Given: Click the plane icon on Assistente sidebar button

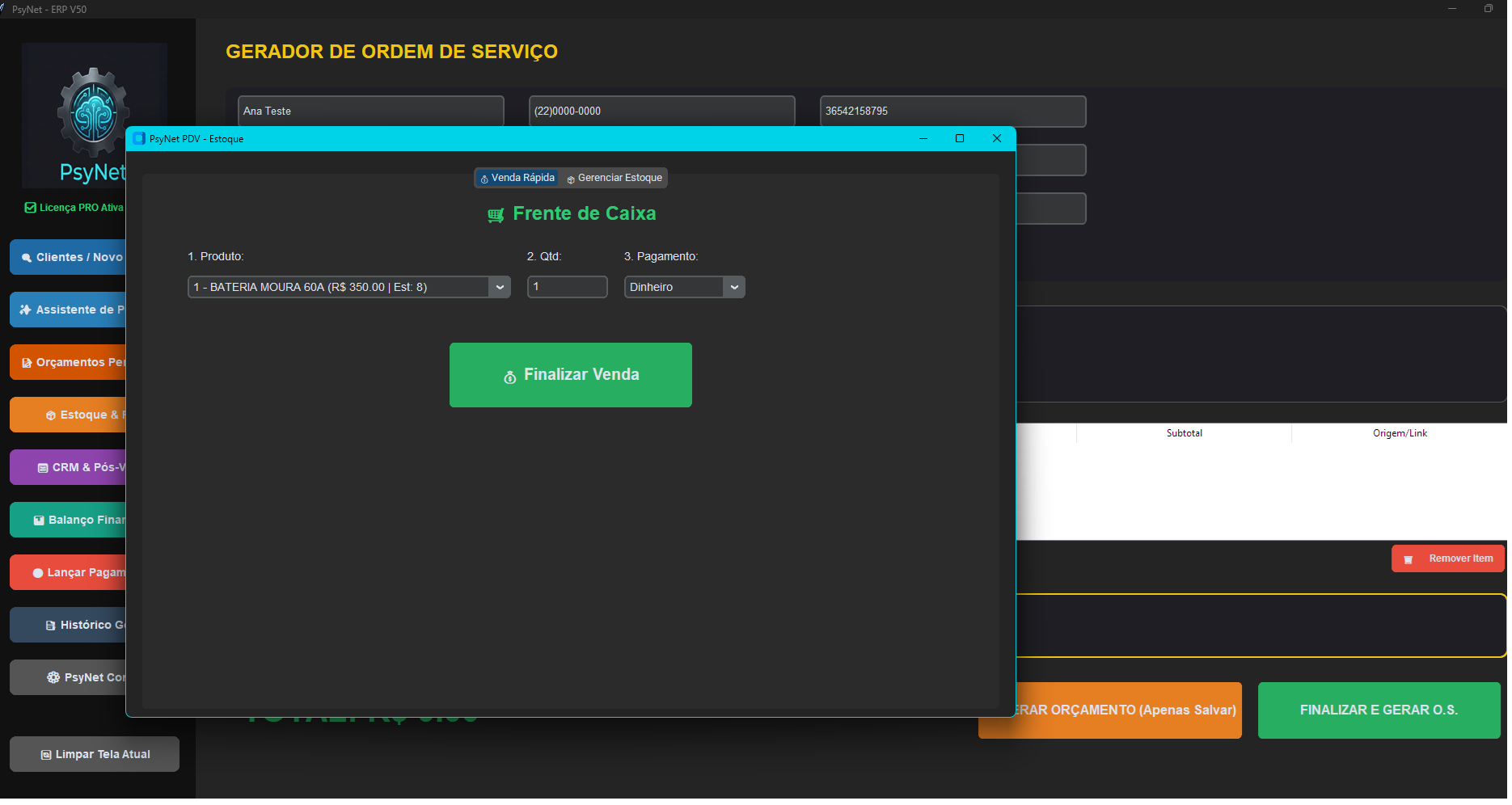Looking at the screenshot, I should point(24,310).
